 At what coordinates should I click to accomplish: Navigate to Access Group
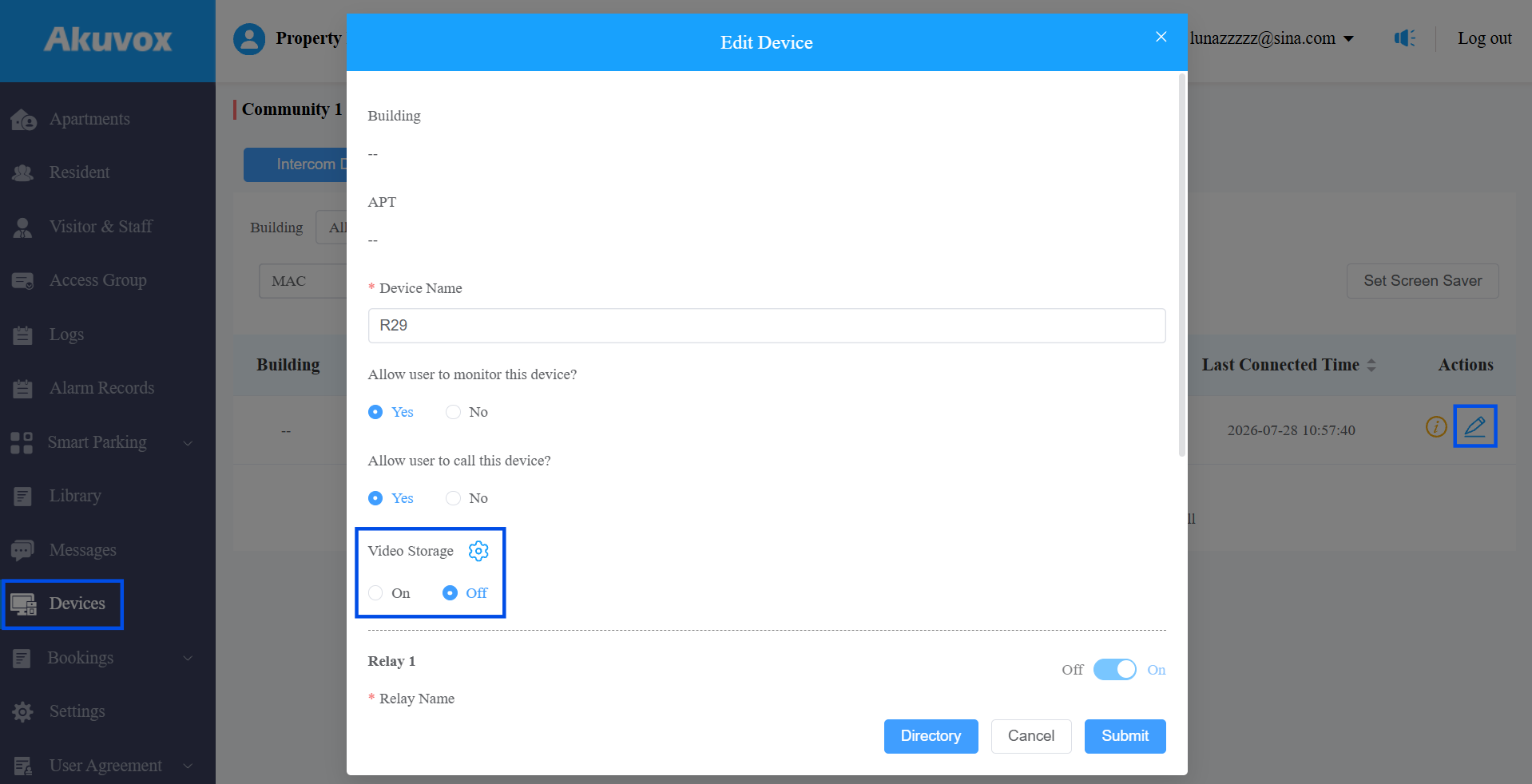point(97,280)
